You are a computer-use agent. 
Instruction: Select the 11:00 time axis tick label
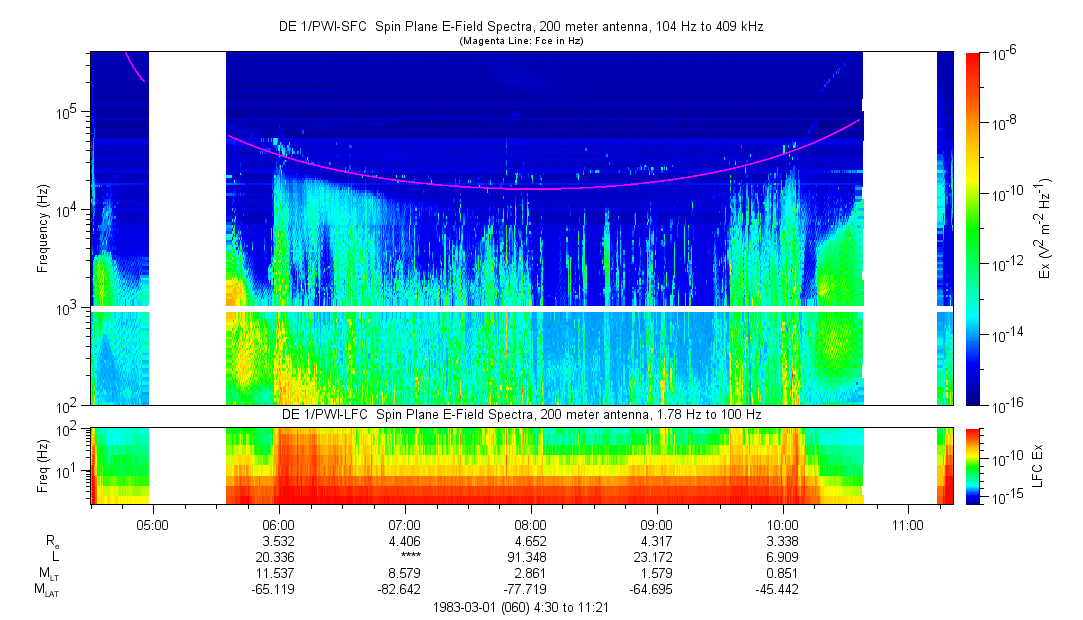click(908, 522)
